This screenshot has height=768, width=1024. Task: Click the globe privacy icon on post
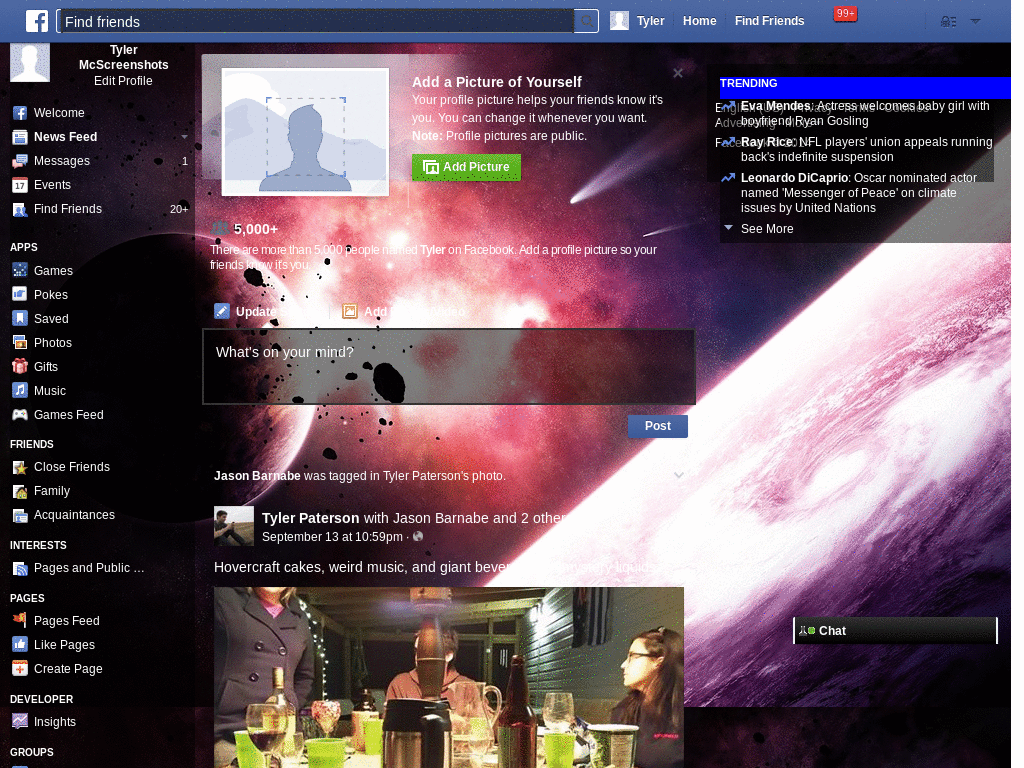tap(418, 536)
